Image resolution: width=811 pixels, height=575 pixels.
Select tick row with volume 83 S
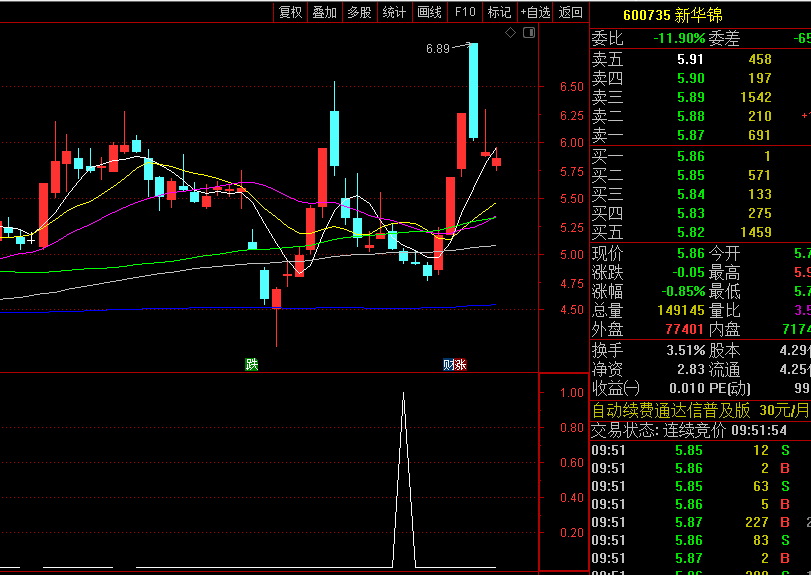point(700,540)
